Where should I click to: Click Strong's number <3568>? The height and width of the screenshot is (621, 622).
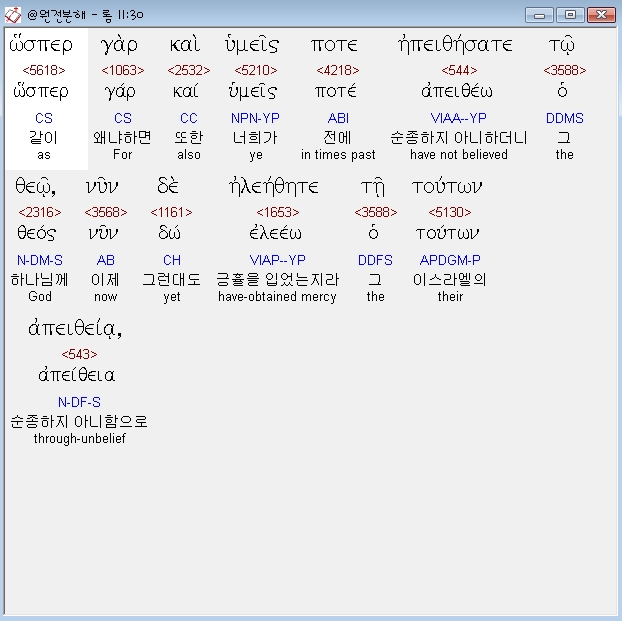click(106, 212)
